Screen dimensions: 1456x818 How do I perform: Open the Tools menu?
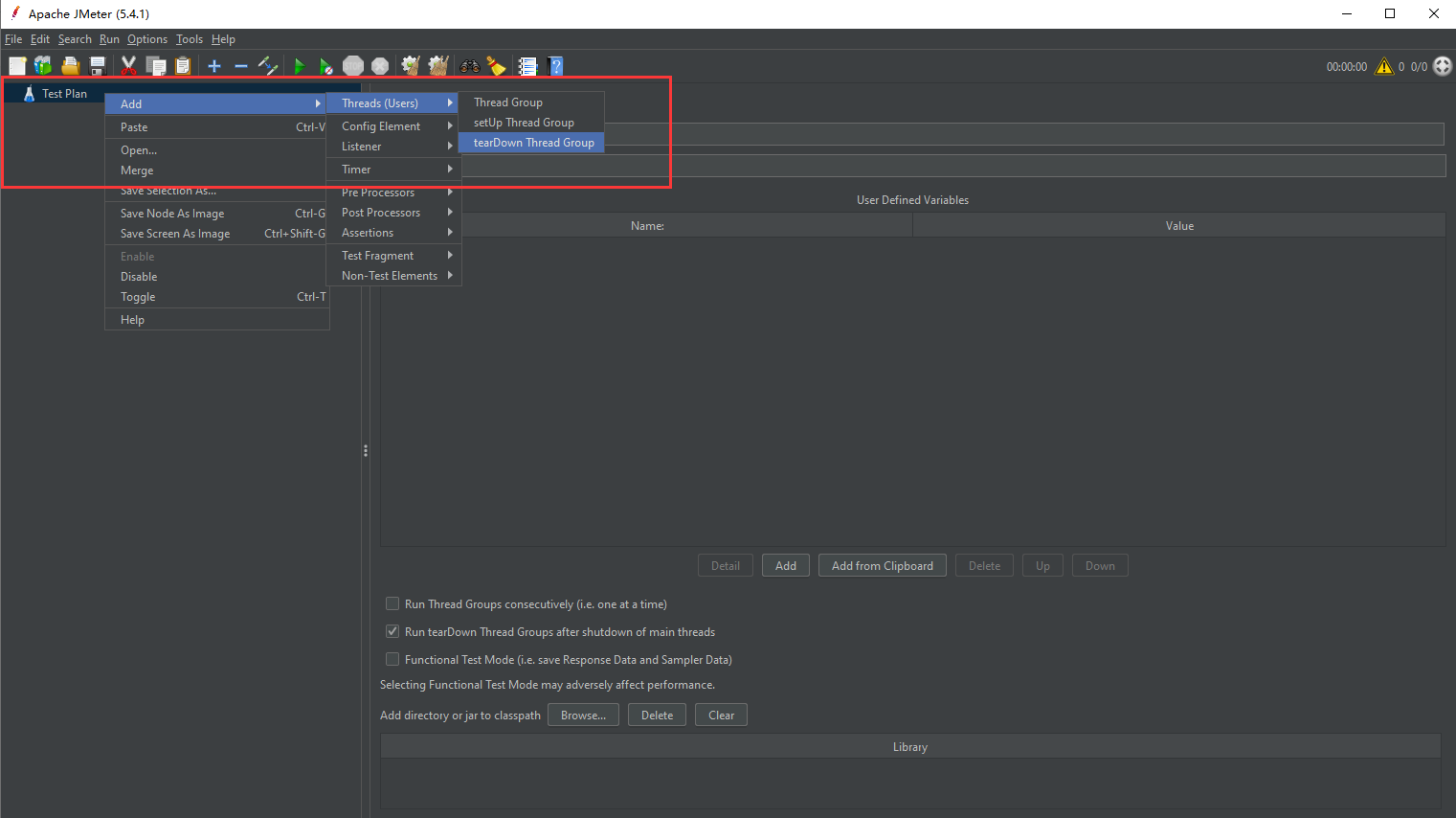189,39
